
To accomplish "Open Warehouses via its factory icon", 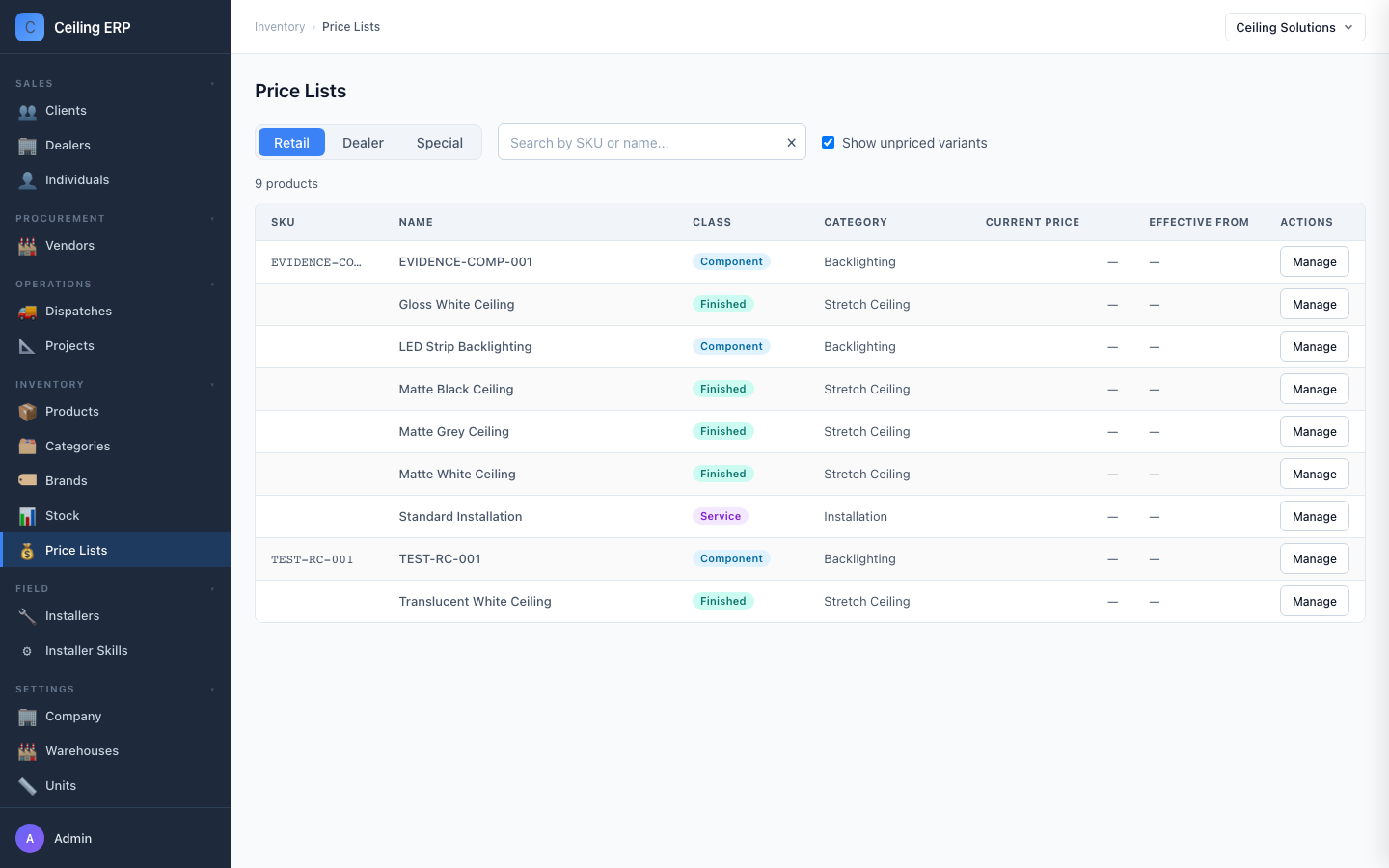I will 27,751.
